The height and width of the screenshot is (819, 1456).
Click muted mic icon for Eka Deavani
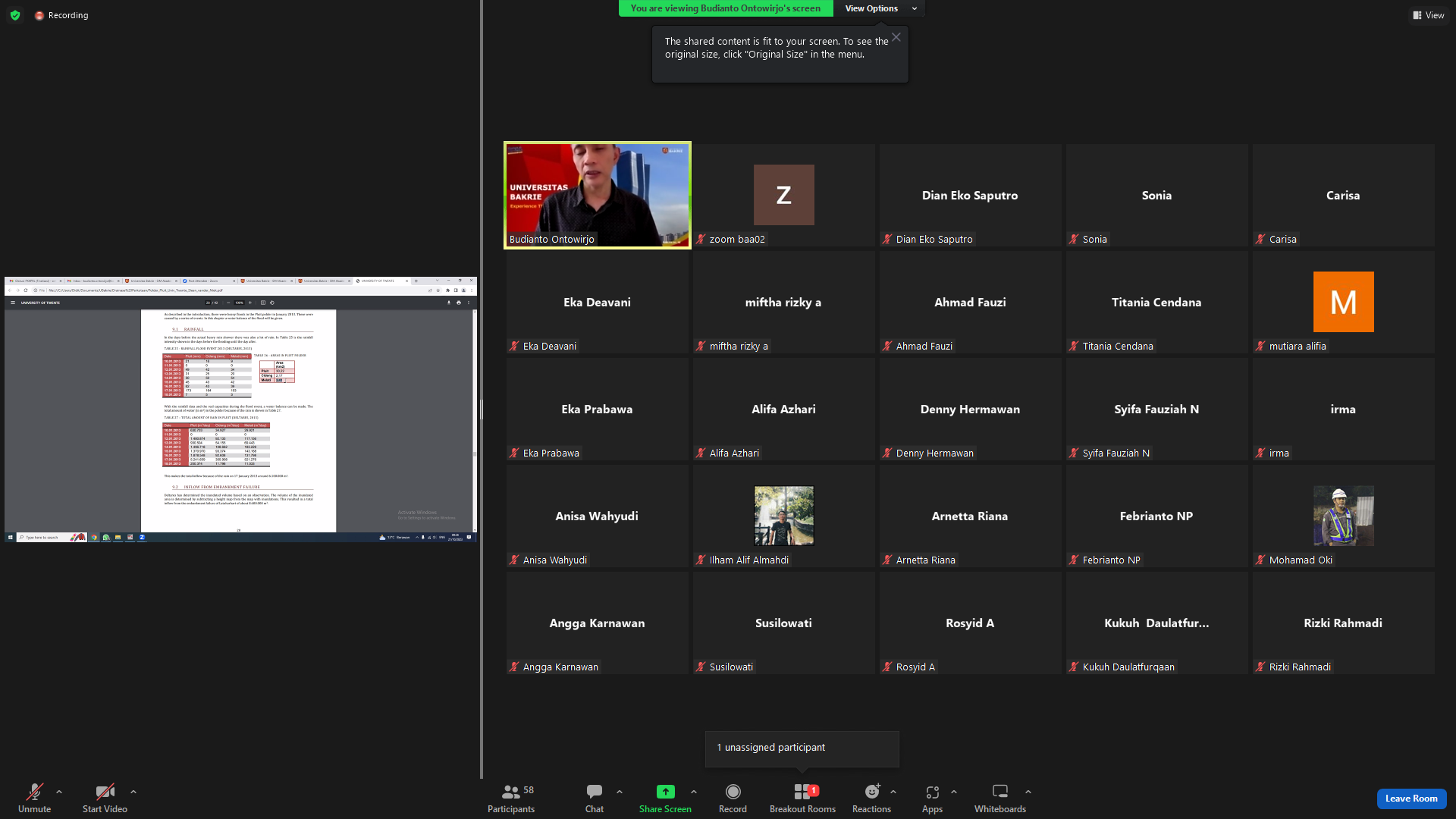pyautogui.click(x=514, y=346)
